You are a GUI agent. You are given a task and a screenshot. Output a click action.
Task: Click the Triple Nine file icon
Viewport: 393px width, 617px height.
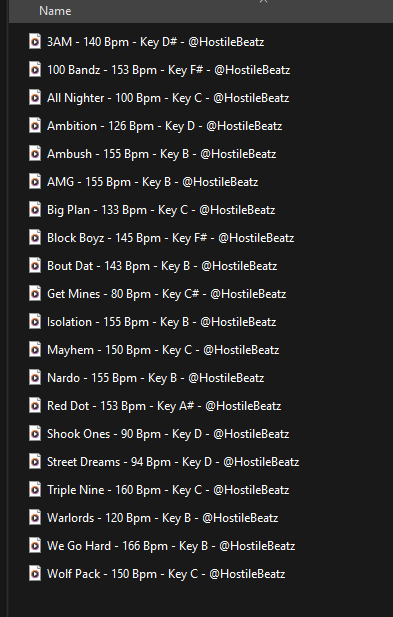(35, 490)
